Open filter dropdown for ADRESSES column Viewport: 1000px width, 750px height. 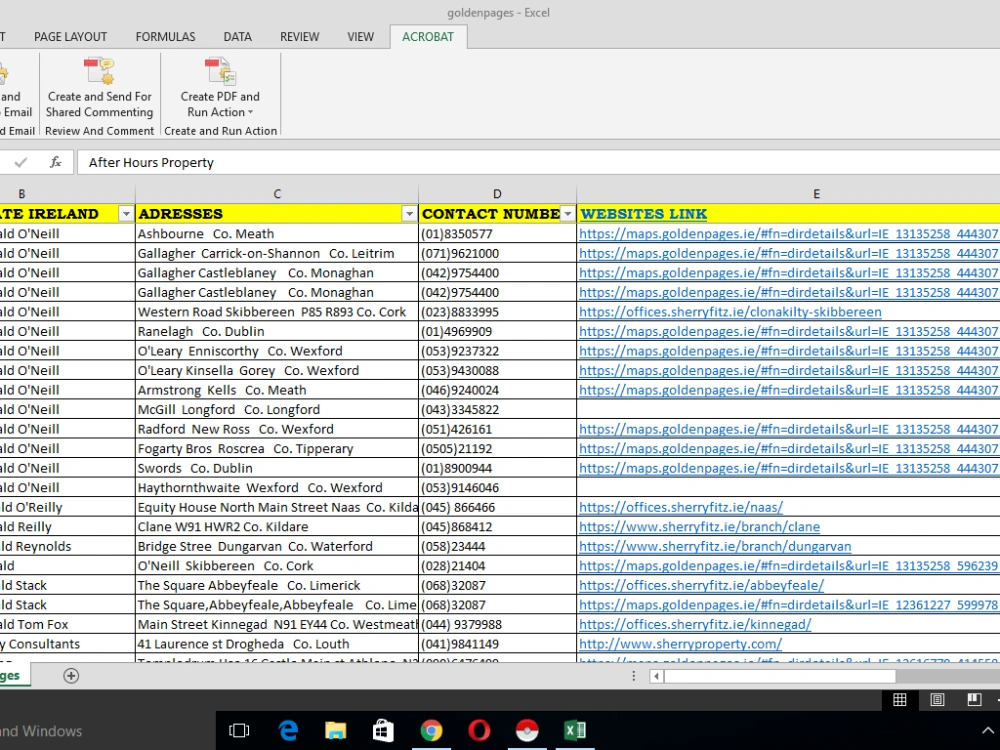(x=409, y=214)
